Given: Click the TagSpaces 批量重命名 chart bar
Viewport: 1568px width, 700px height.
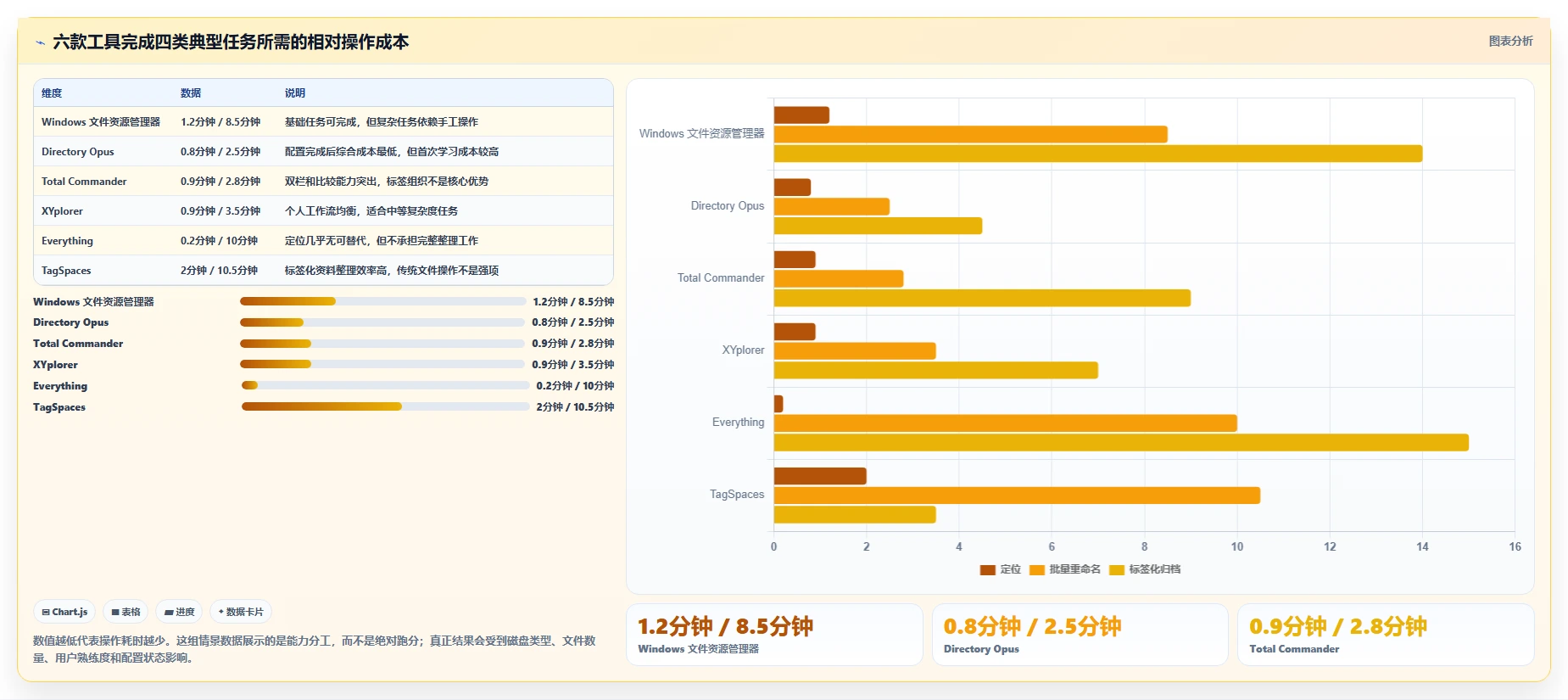Looking at the screenshot, I should pos(1017,496).
